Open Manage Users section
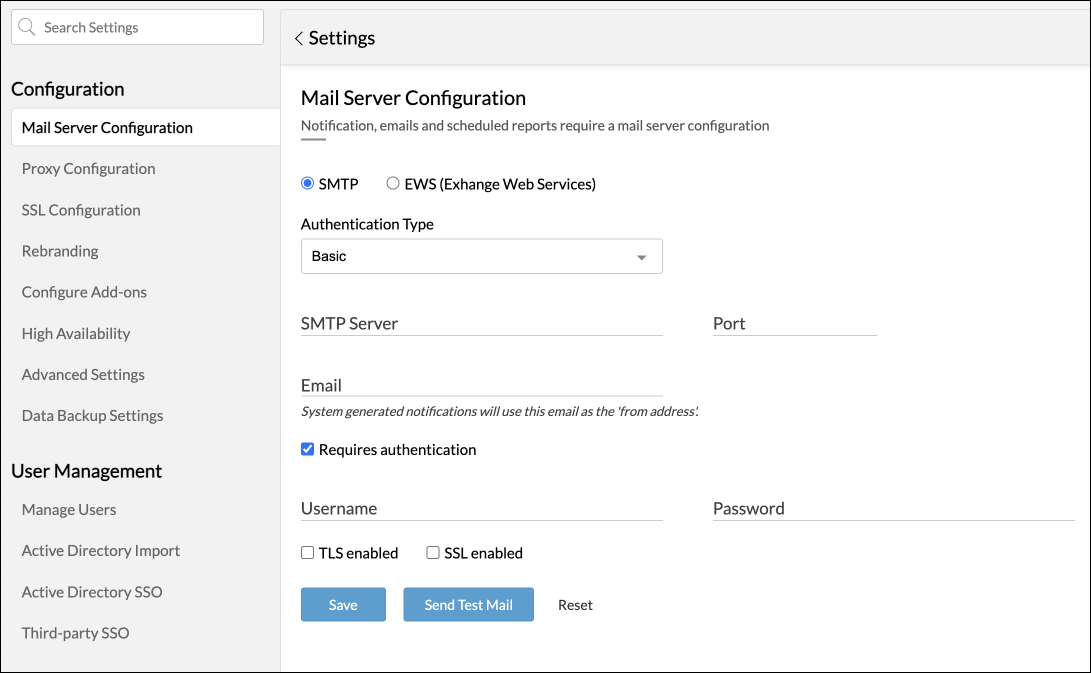Screen dimensions: 1091x673 69,510
